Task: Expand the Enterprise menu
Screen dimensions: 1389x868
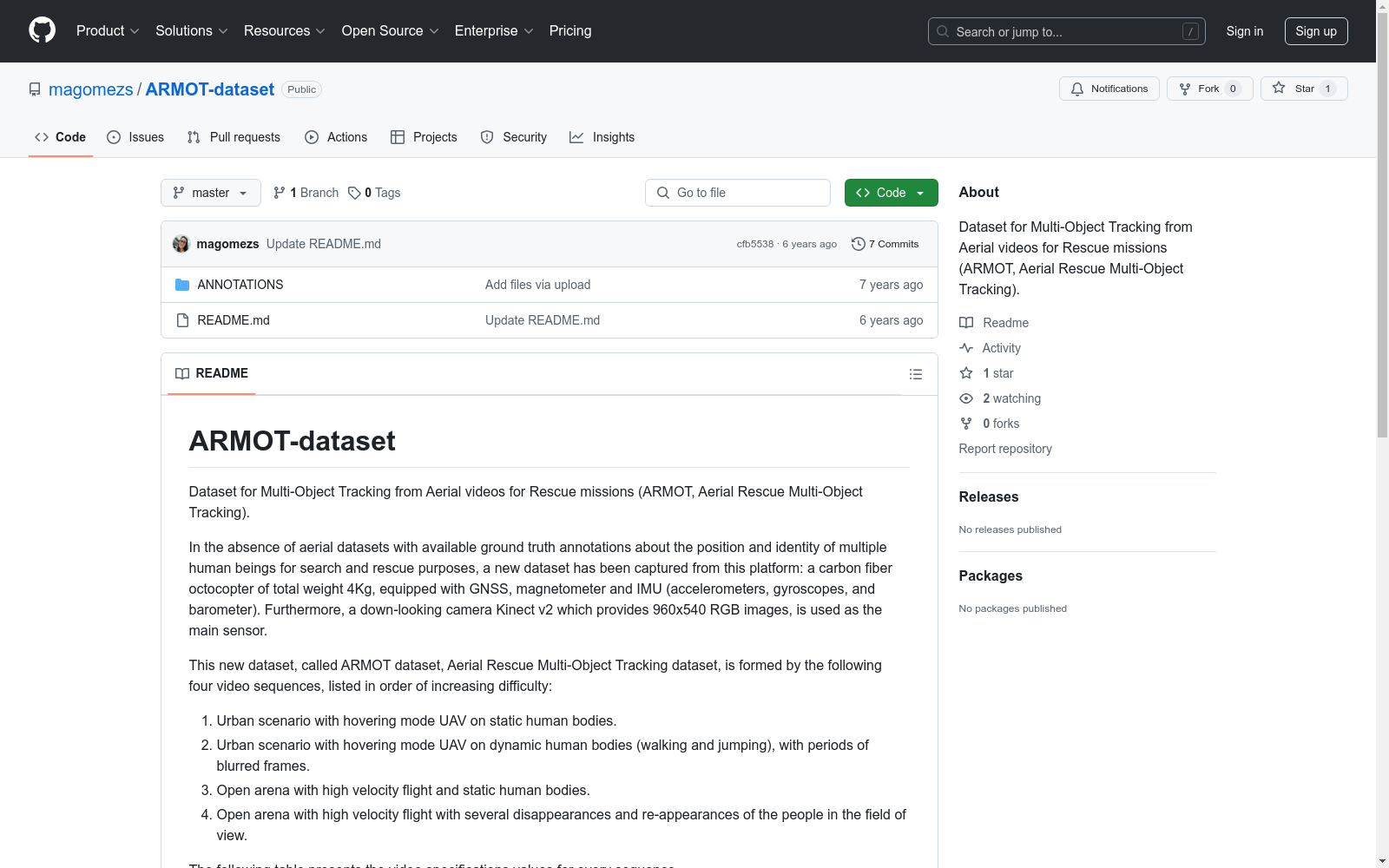Action: click(x=494, y=31)
